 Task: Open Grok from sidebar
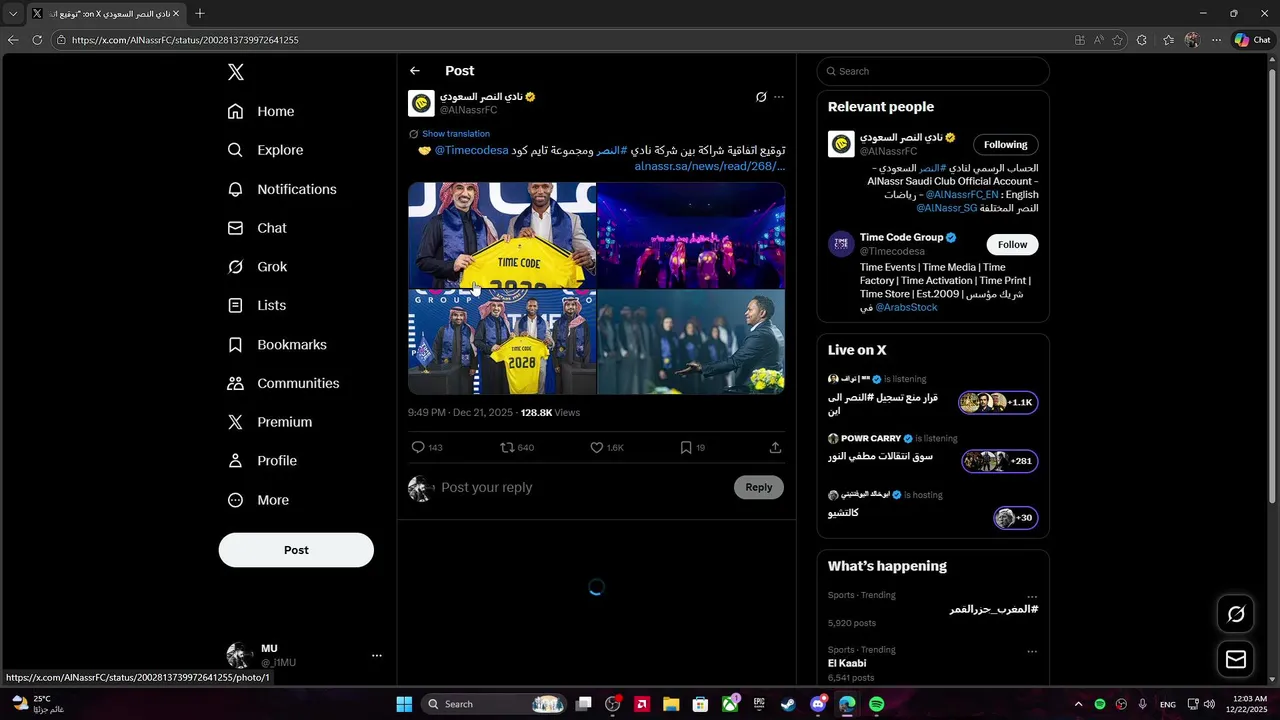(257, 267)
